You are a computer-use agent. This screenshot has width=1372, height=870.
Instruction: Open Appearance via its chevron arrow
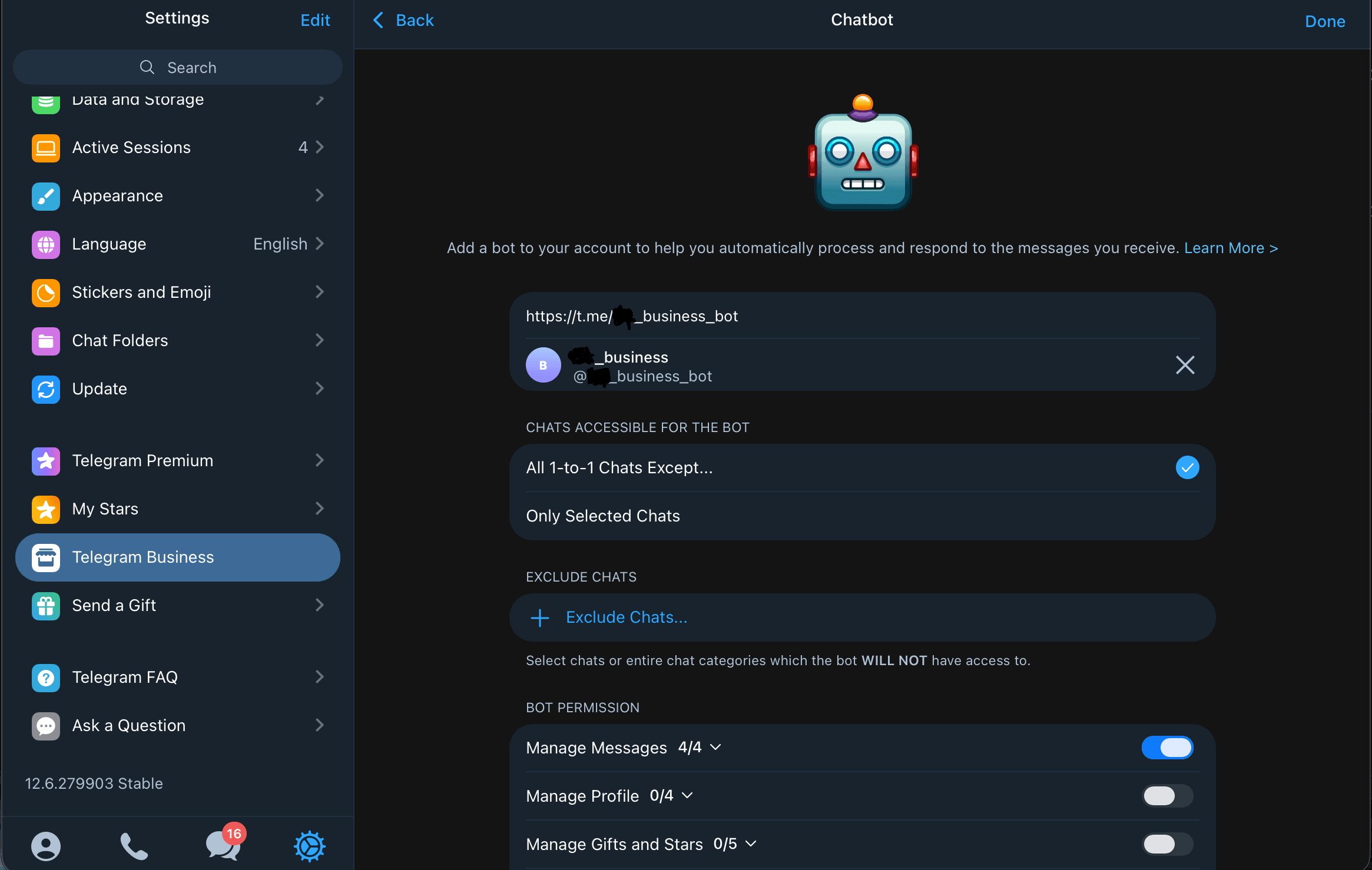tap(320, 195)
